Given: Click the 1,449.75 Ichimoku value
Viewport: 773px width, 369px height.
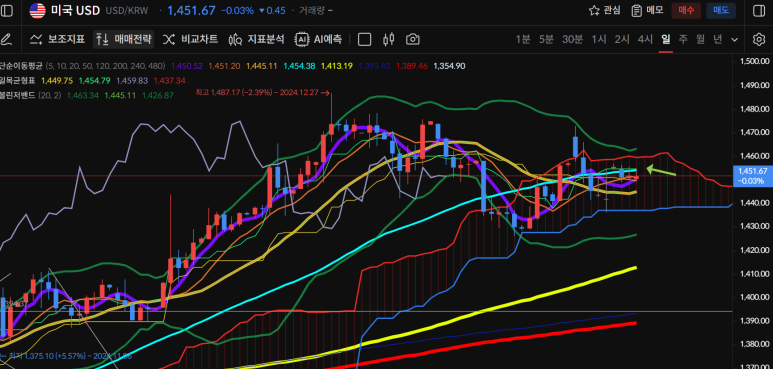Looking at the screenshot, I should tap(58, 80).
